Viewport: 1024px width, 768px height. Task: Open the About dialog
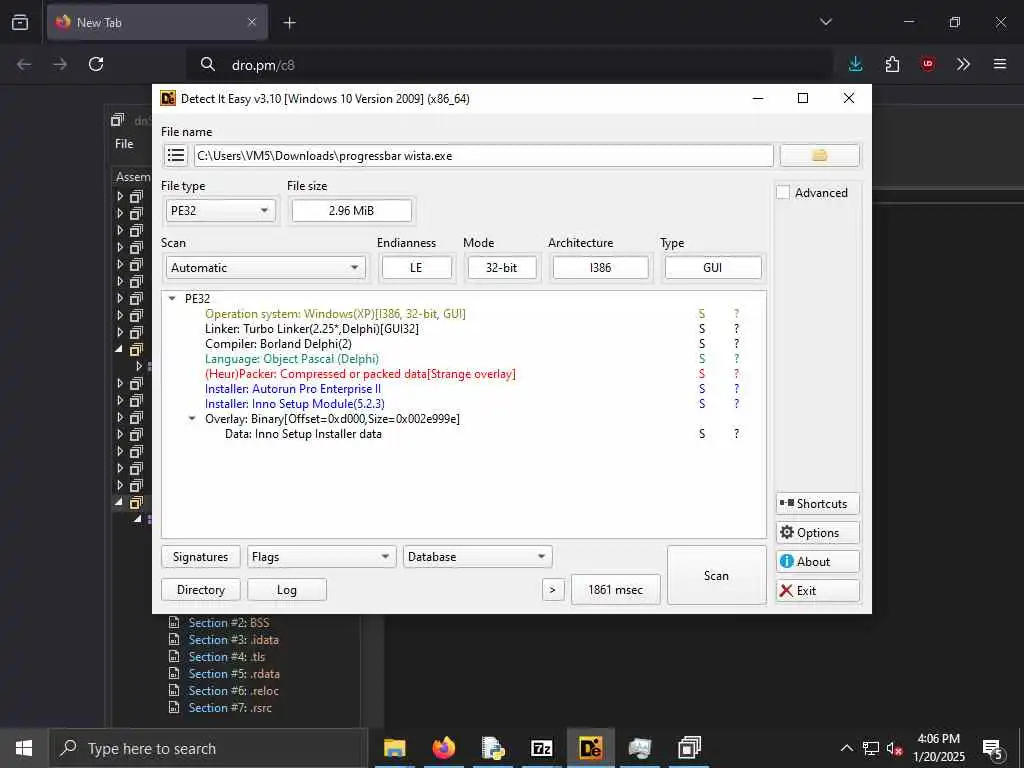[818, 562]
